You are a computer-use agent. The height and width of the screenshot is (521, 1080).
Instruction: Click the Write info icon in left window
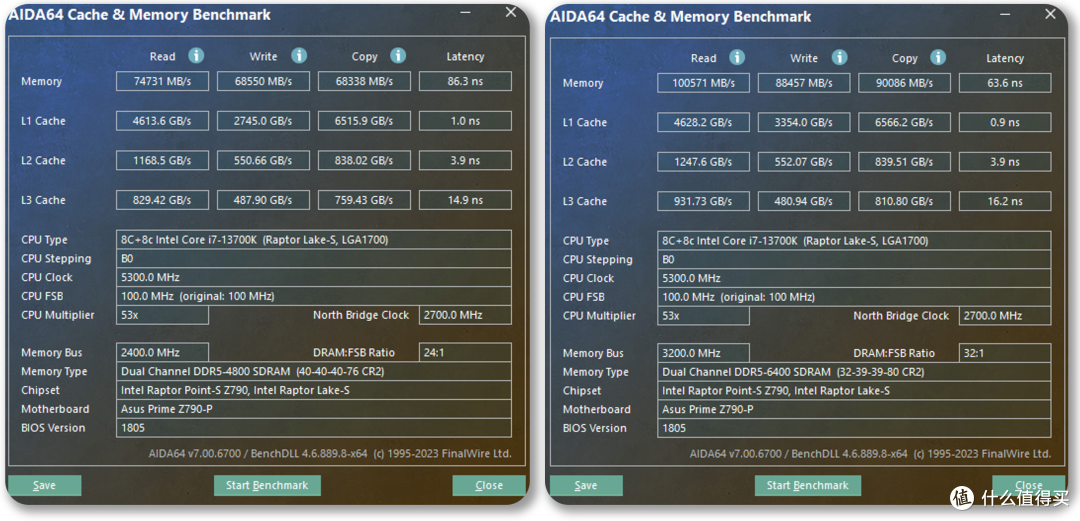(298, 56)
